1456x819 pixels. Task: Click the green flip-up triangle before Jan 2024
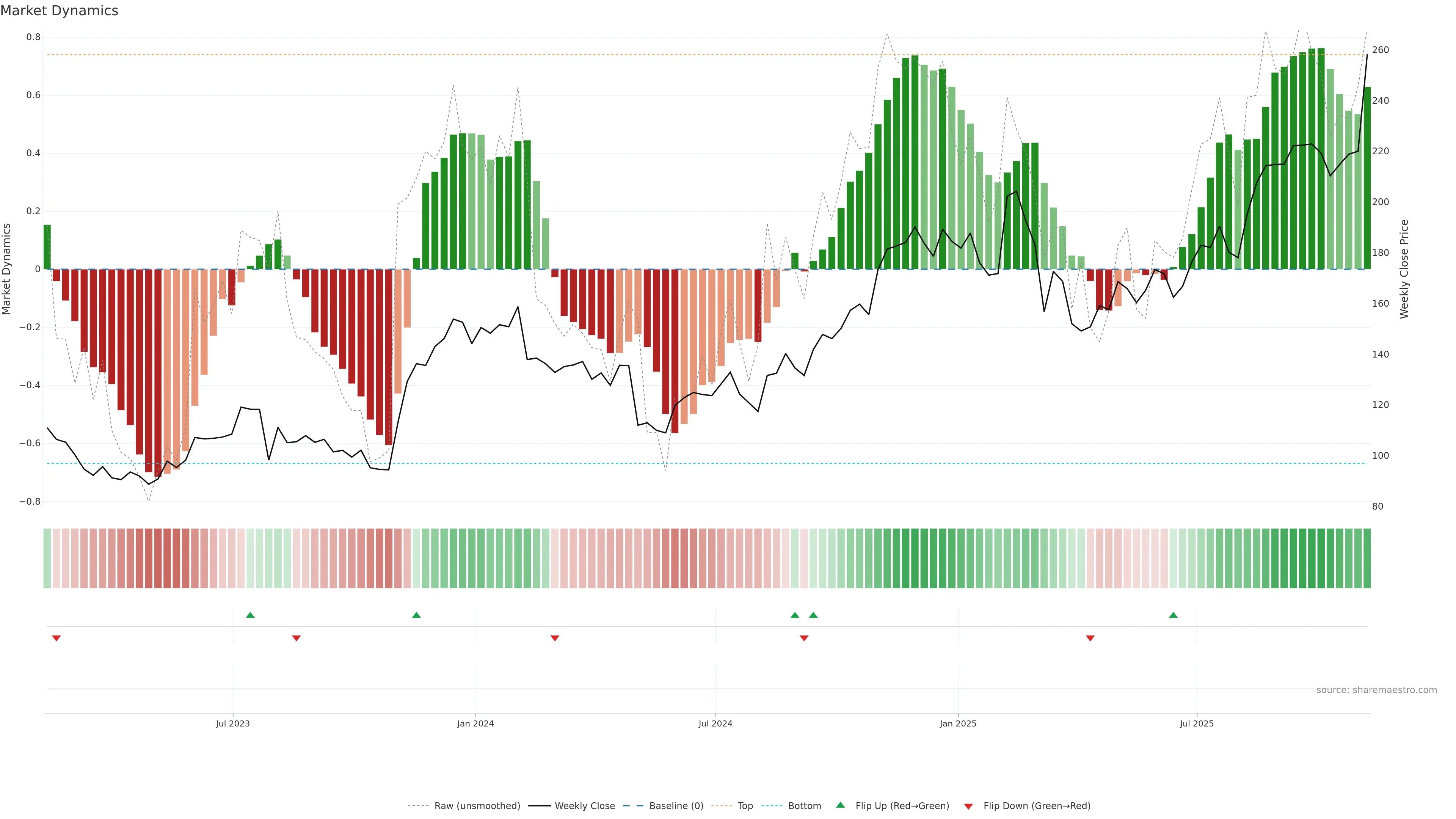(x=417, y=615)
